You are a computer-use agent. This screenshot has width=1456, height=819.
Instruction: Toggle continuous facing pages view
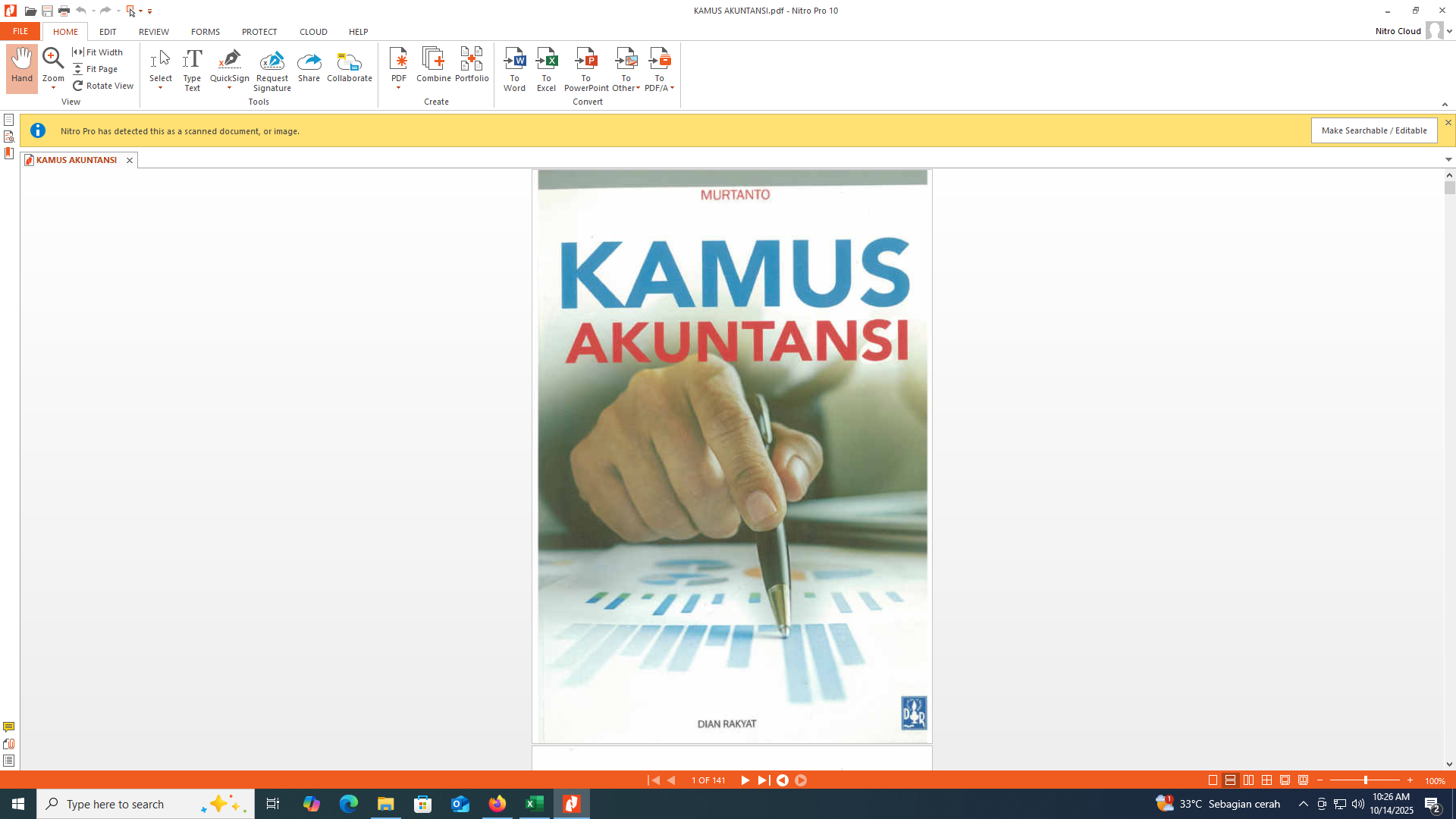point(1266,780)
